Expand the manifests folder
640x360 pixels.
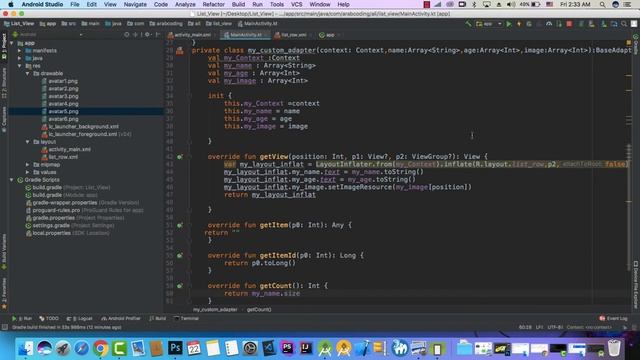coord(20,51)
